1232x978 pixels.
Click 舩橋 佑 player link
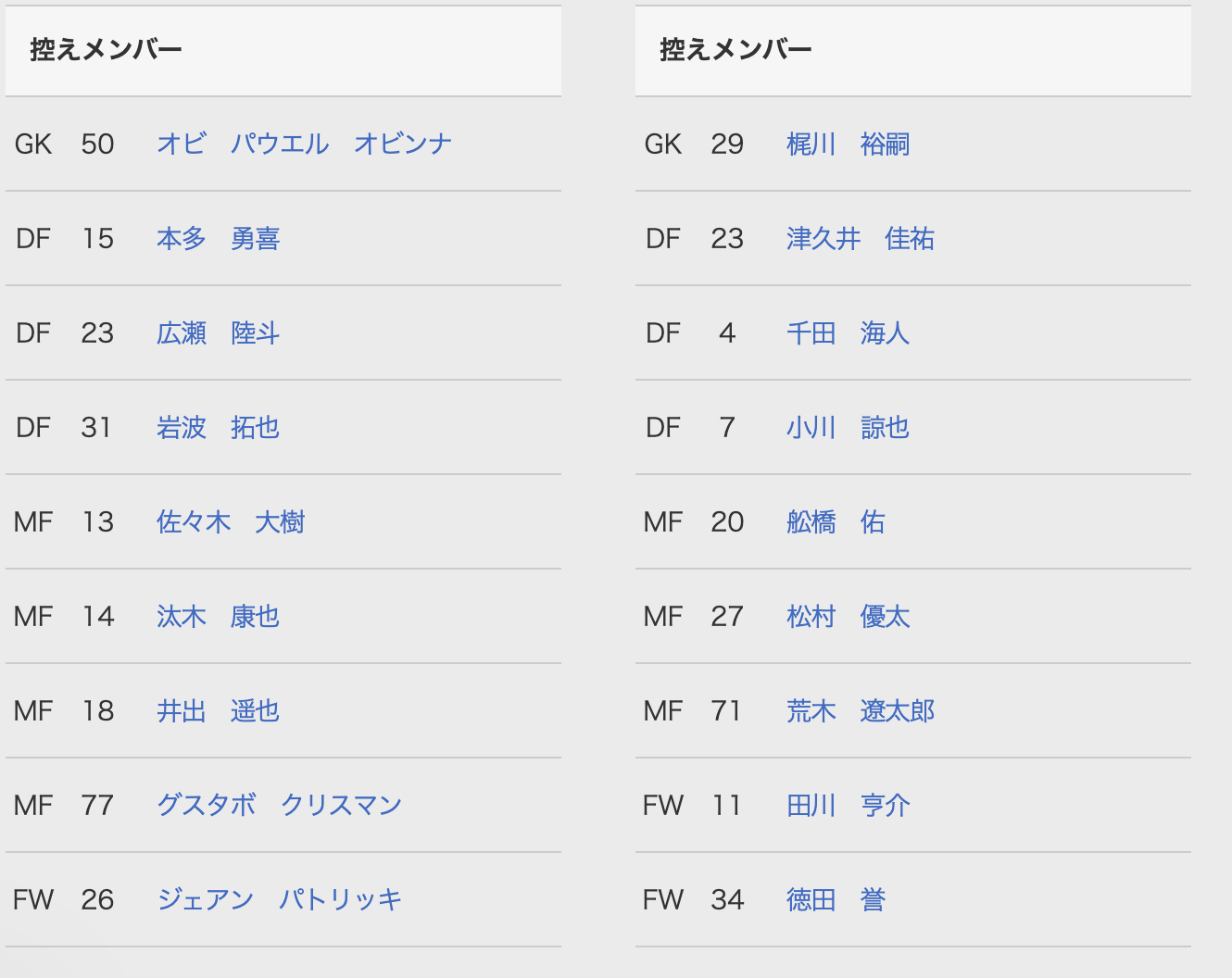[x=836, y=522]
